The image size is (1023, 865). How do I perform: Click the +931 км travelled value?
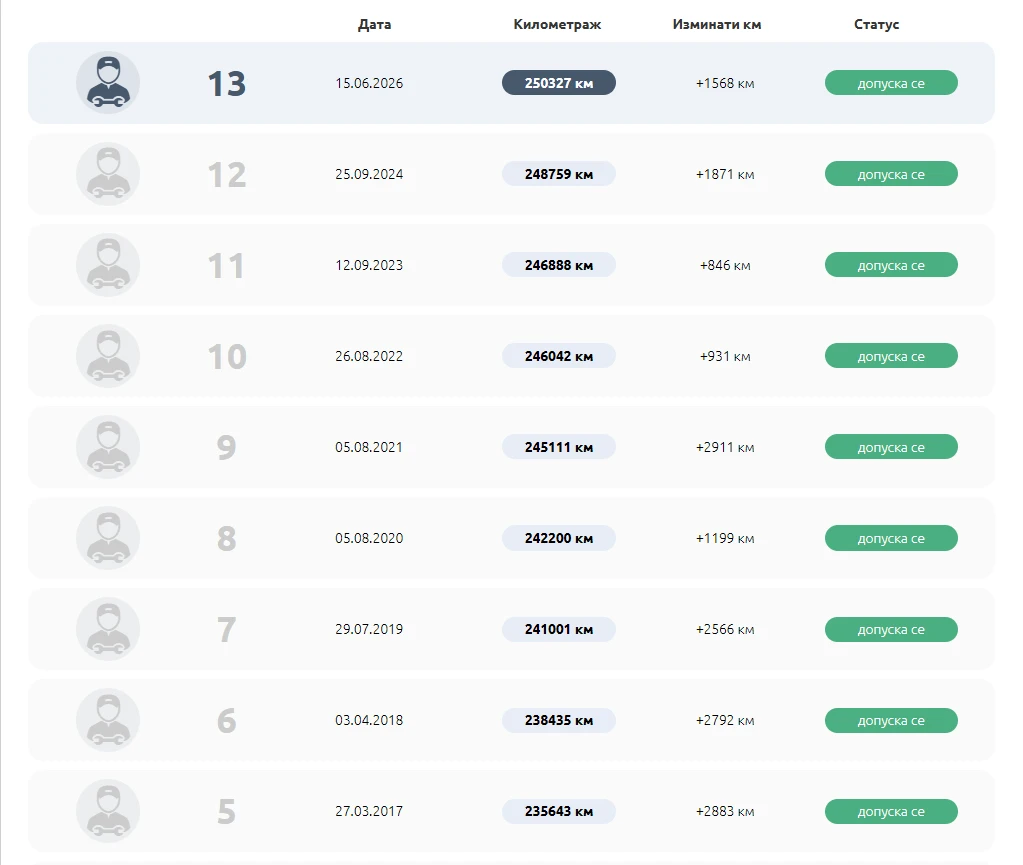(x=725, y=356)
